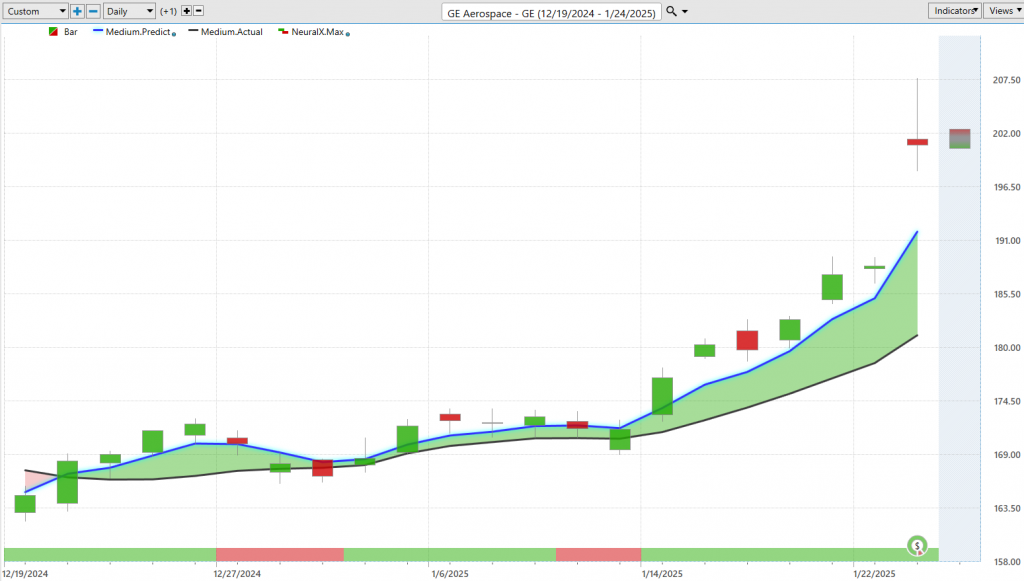This screenshot has width=1024, height=581.
Task: Click the dot next to Medium.Predict
Action: tap(174, 34)
